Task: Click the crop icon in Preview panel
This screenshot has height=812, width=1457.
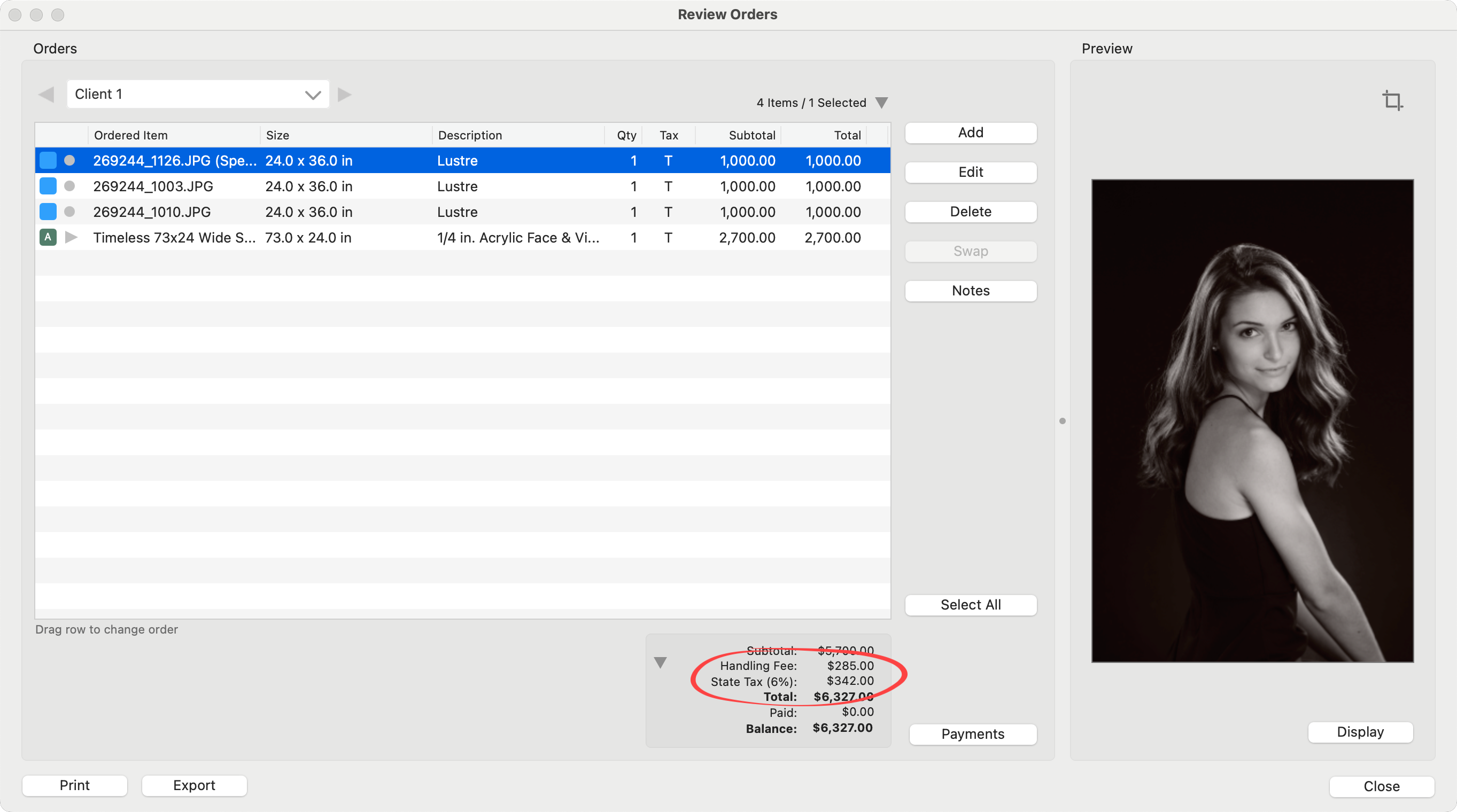Action: pos(1392,100)
